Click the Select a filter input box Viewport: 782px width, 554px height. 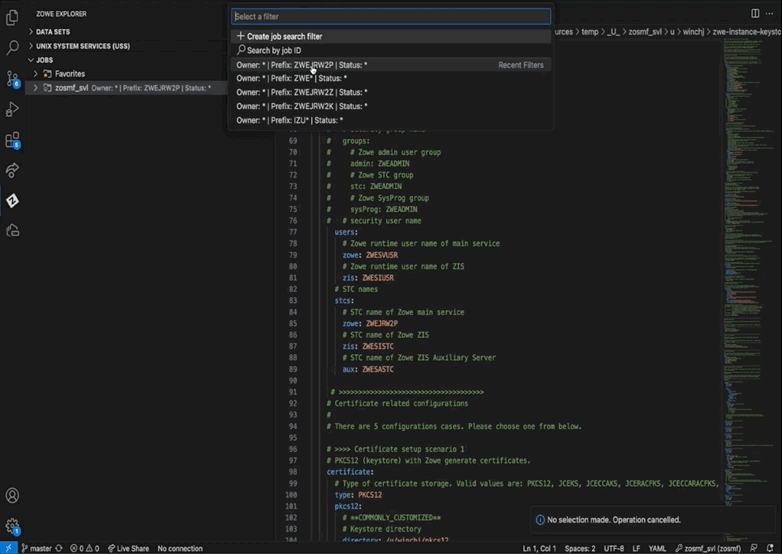[391, 16]
